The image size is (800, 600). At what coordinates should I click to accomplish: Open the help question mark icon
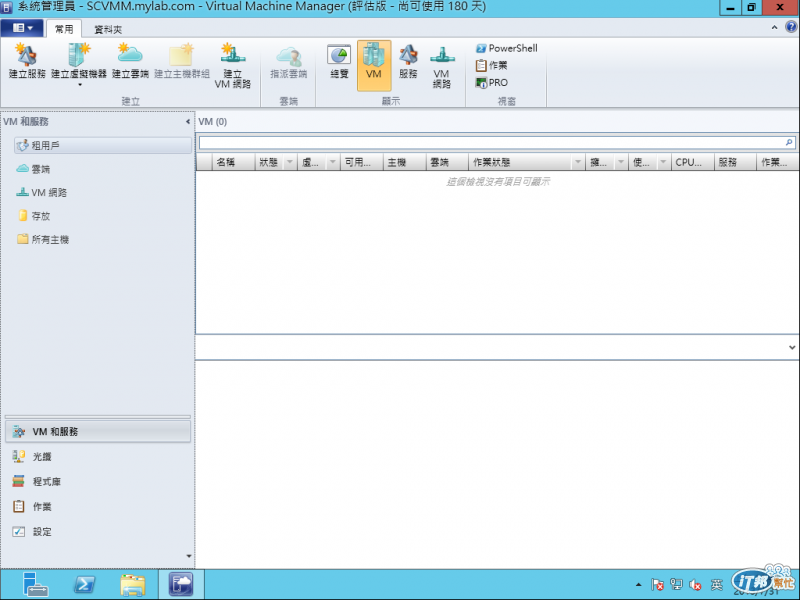791,28
